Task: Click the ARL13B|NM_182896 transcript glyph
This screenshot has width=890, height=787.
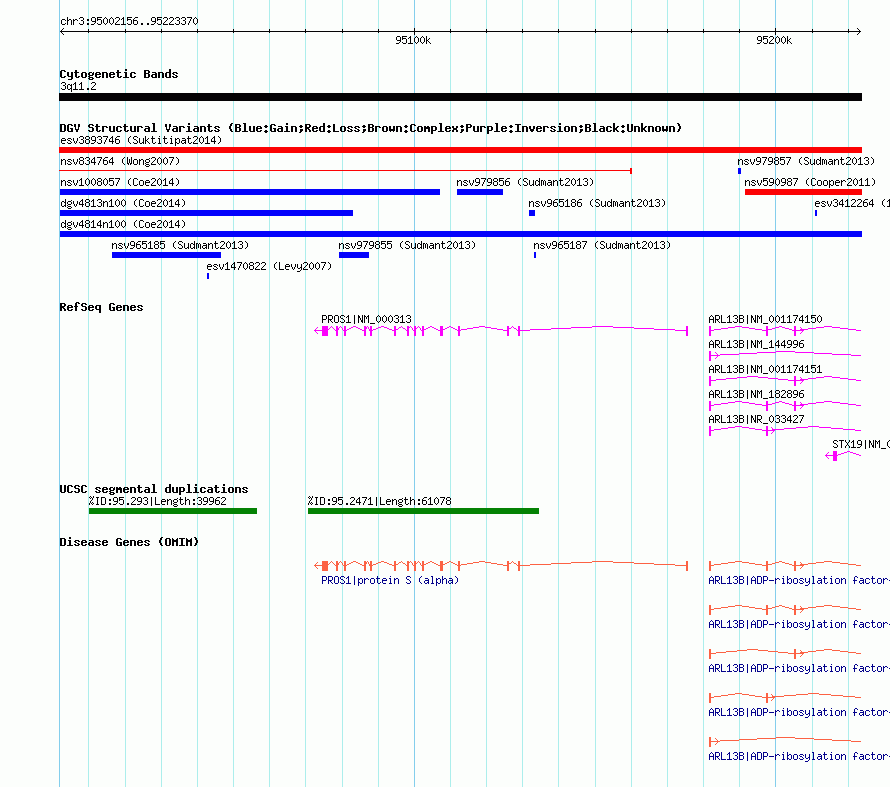Action: 785,406
